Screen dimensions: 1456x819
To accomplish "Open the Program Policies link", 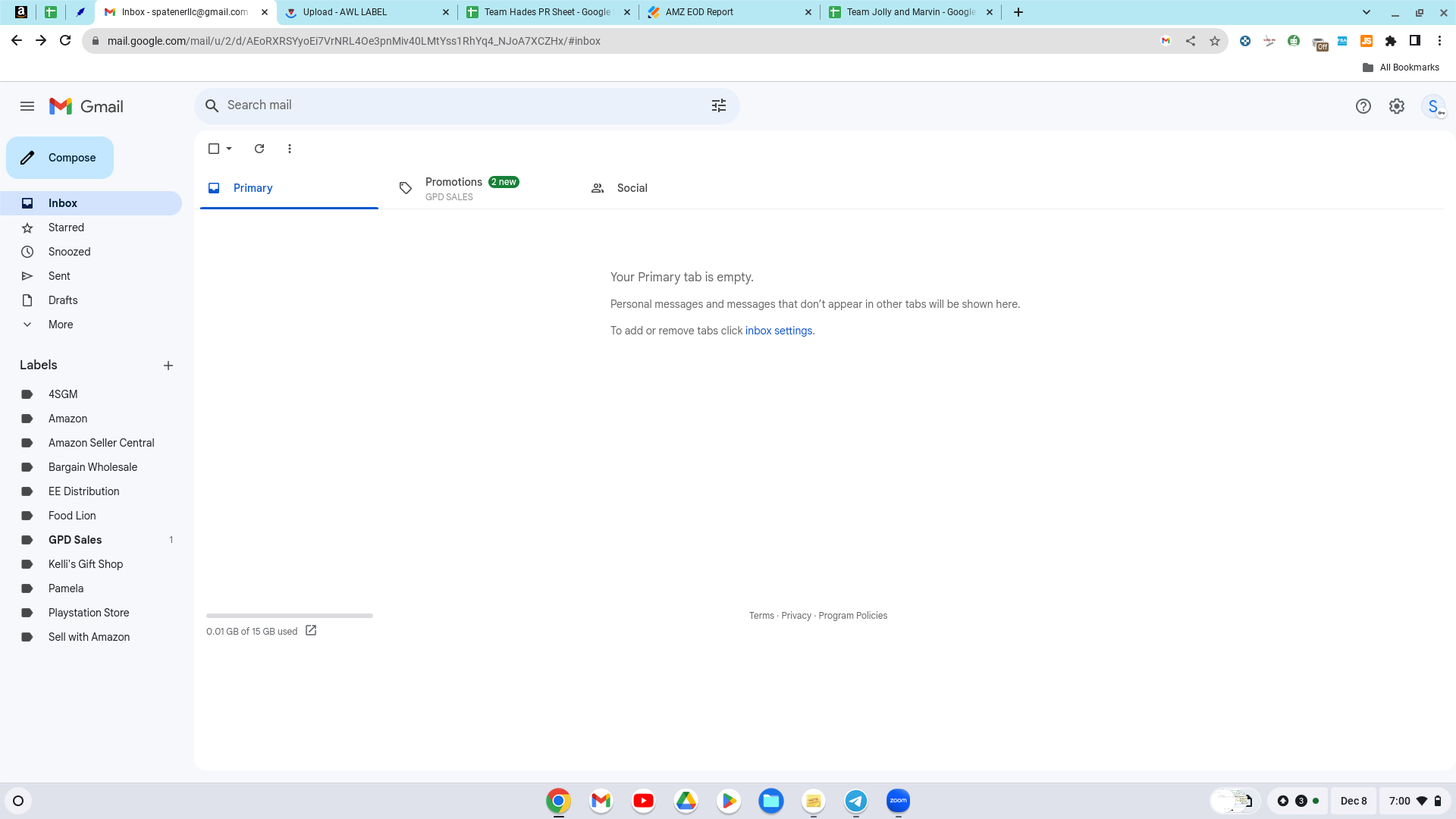I will coord(852,616).
